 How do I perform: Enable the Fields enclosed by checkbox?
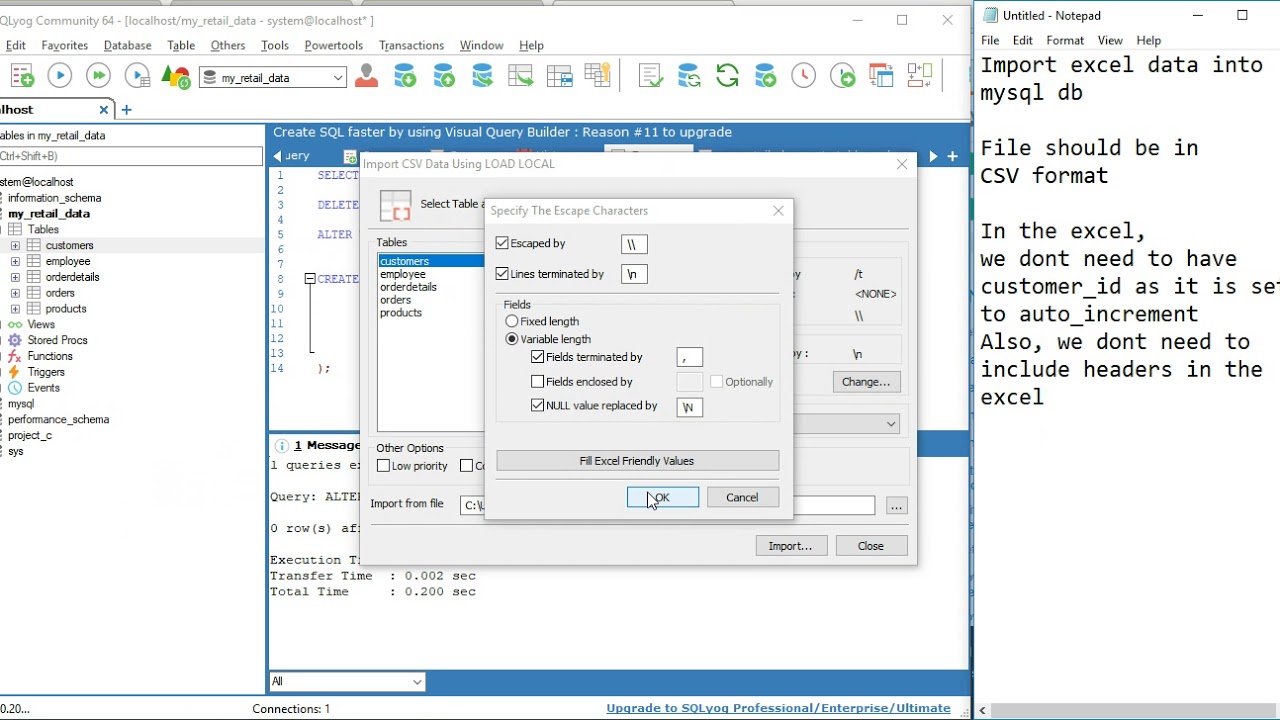point(538,382)
